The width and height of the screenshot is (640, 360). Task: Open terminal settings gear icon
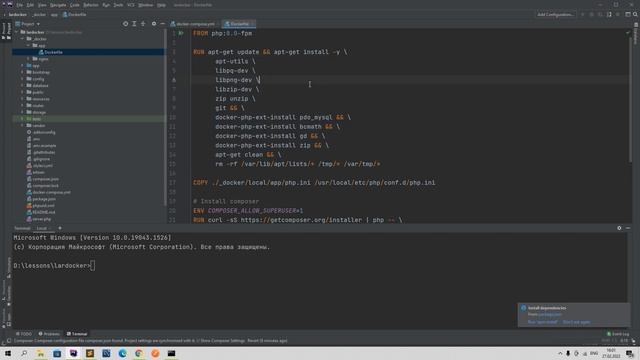point(619,228)
